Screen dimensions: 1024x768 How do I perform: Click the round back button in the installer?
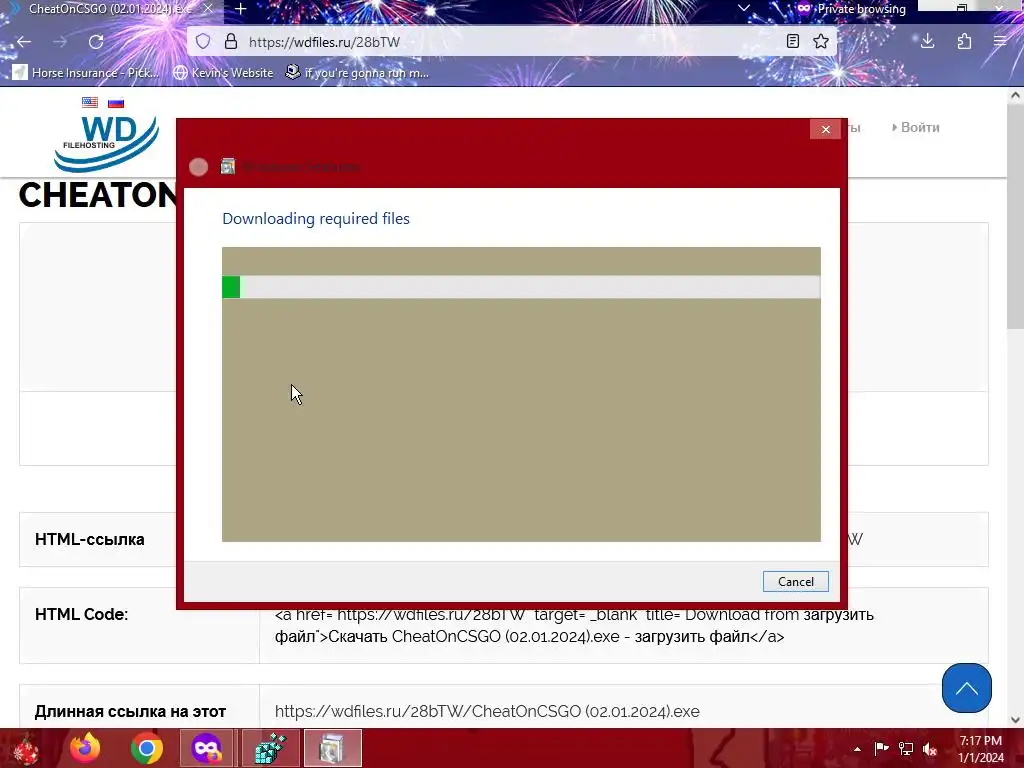tap(199, 167)
